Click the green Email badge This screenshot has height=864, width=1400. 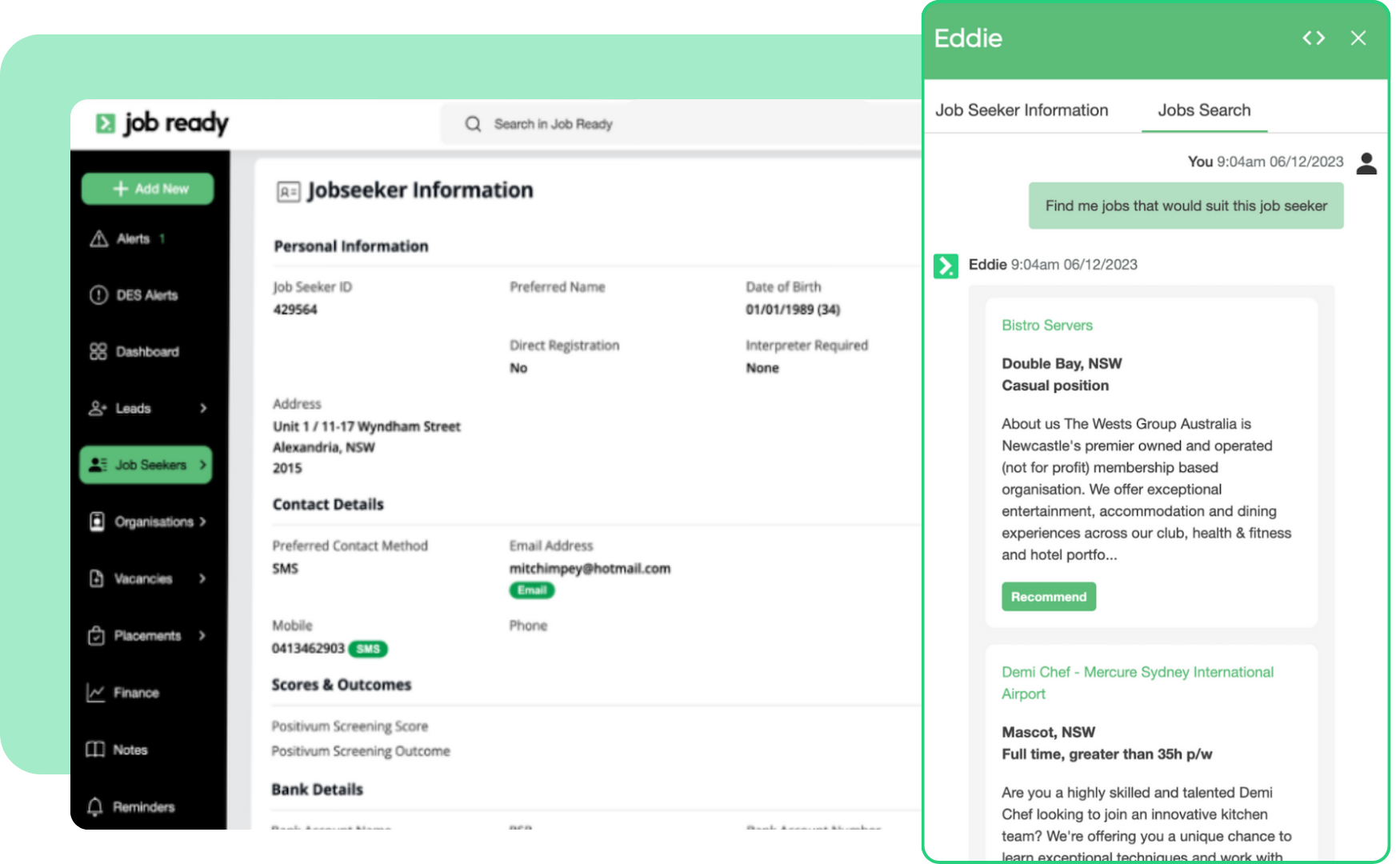(532, 590)
